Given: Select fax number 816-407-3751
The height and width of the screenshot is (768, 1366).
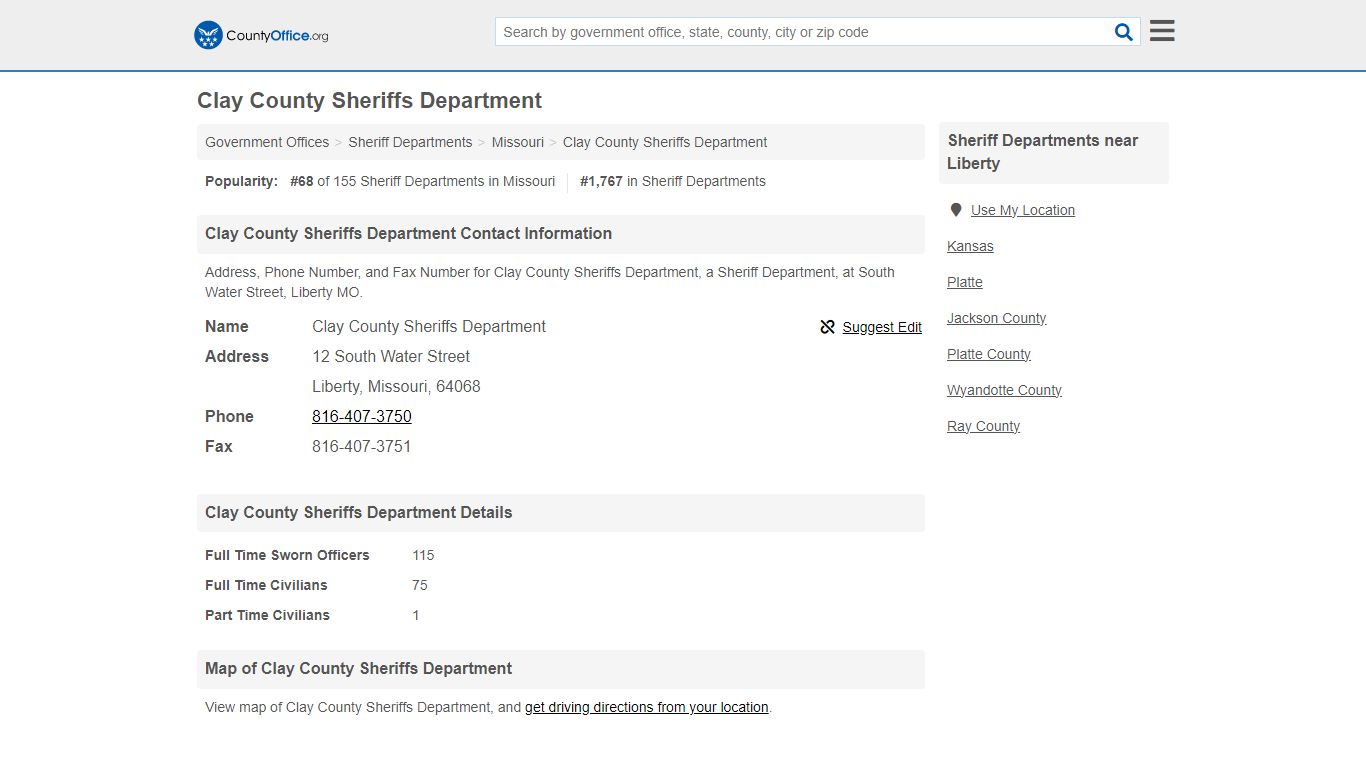Looking at the screenshot, I should (x=362, y=446).
